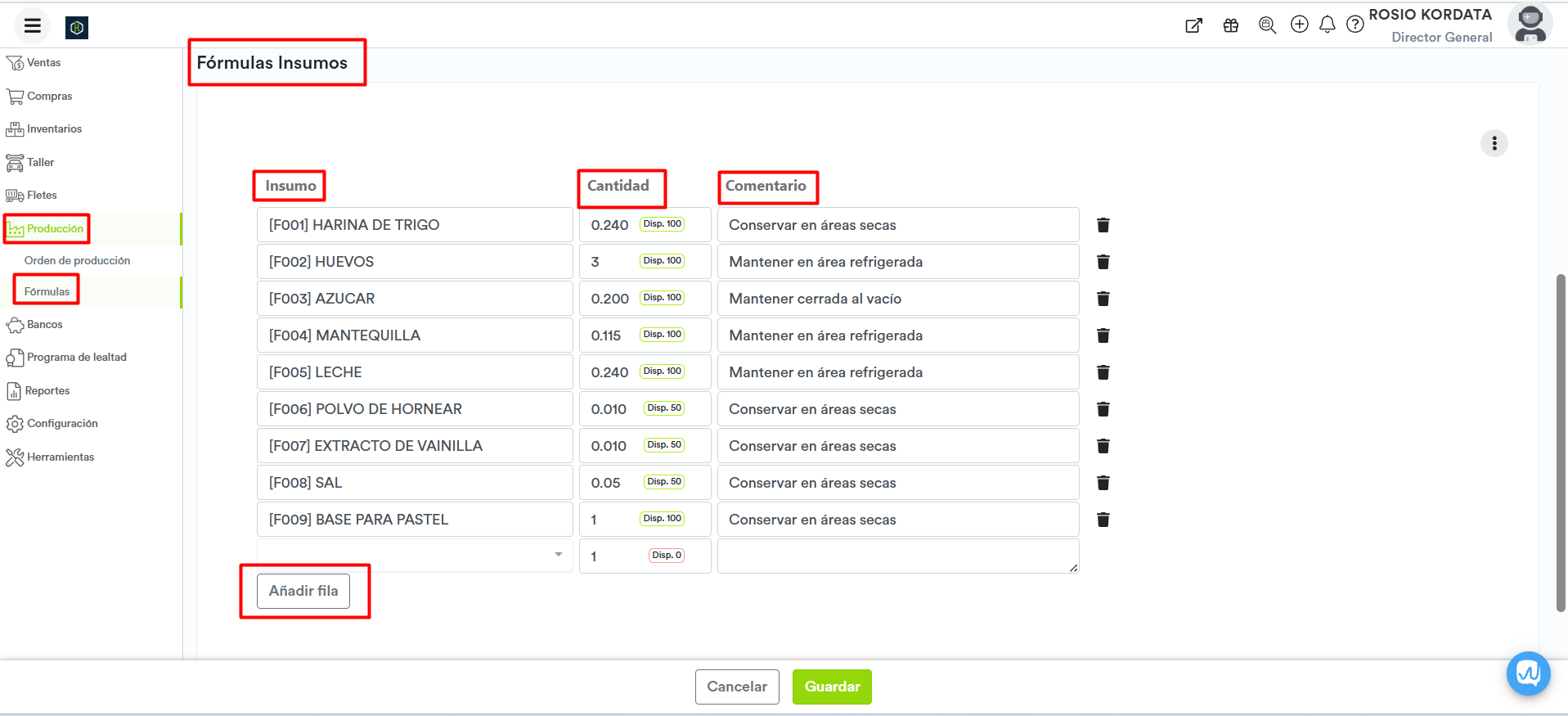
Task: Click the gift icon in the top bar
Action: (x=1230, y=25)
